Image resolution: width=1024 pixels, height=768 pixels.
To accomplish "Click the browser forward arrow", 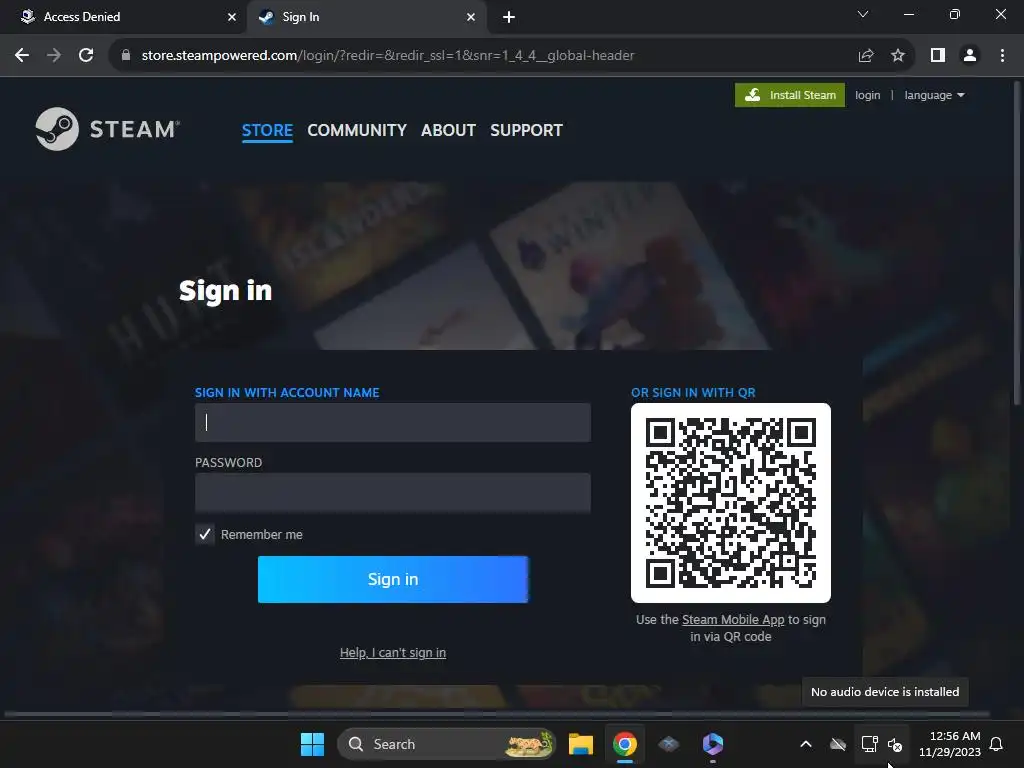I will [x=54, y=56].
